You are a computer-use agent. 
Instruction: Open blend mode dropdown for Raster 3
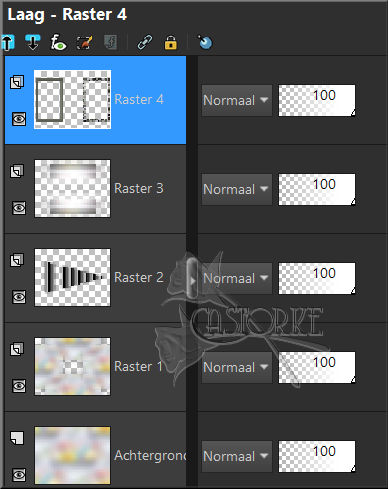236,189
